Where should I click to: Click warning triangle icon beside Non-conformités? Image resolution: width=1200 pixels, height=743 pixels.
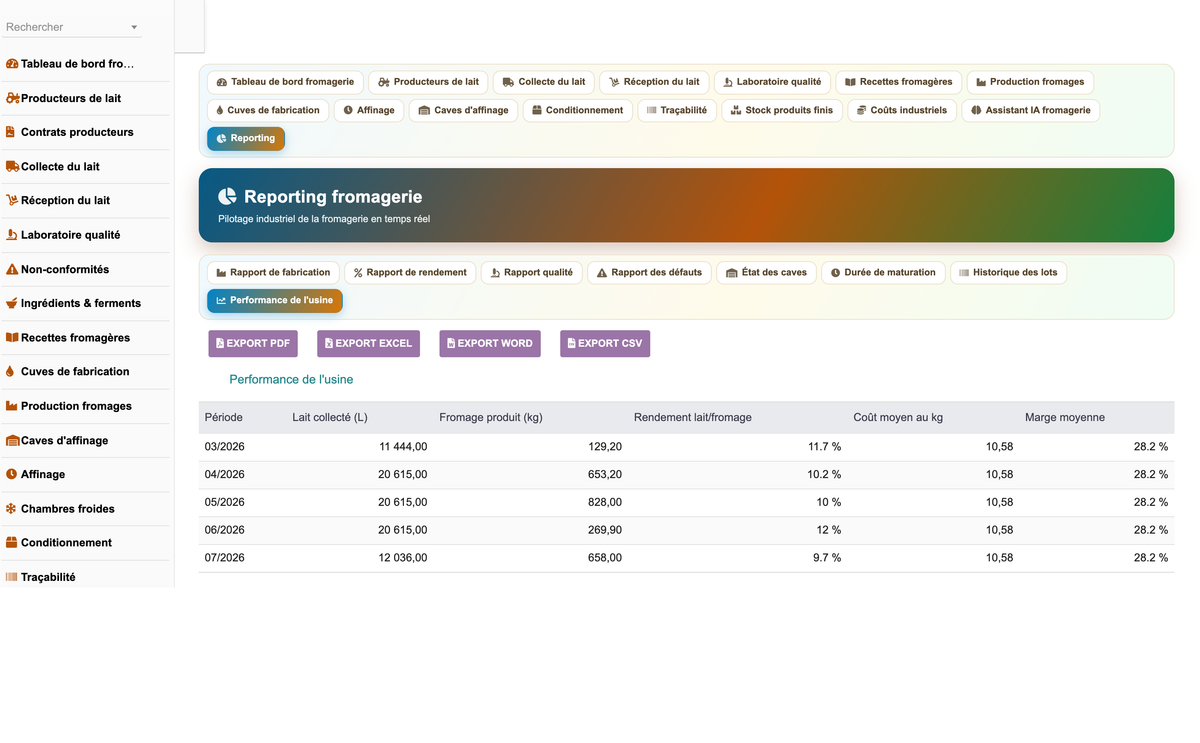point(12,269)
